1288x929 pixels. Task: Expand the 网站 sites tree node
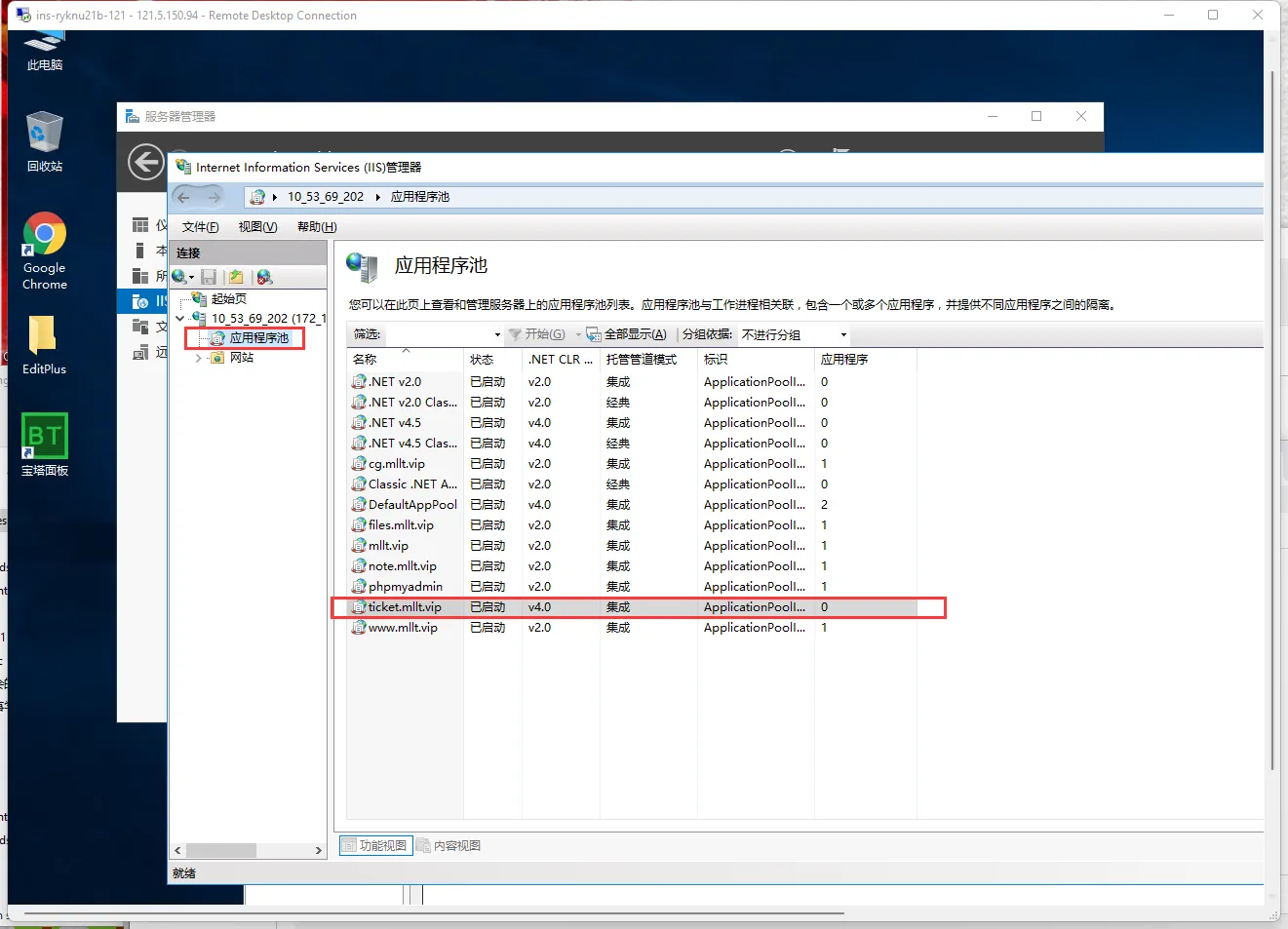pos(199,358)
